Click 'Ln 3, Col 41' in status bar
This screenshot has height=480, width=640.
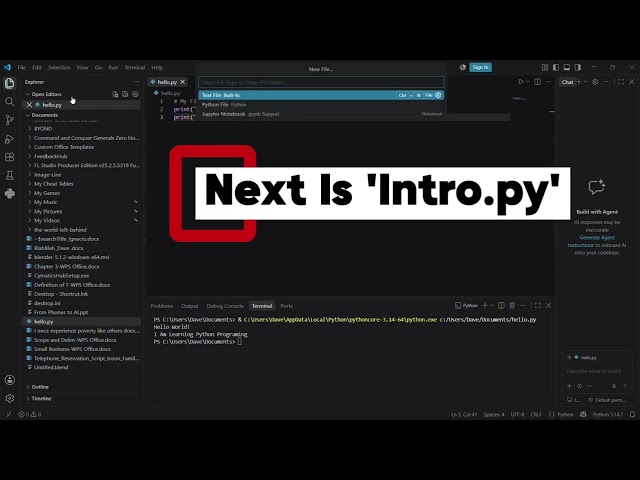point(464,414)
